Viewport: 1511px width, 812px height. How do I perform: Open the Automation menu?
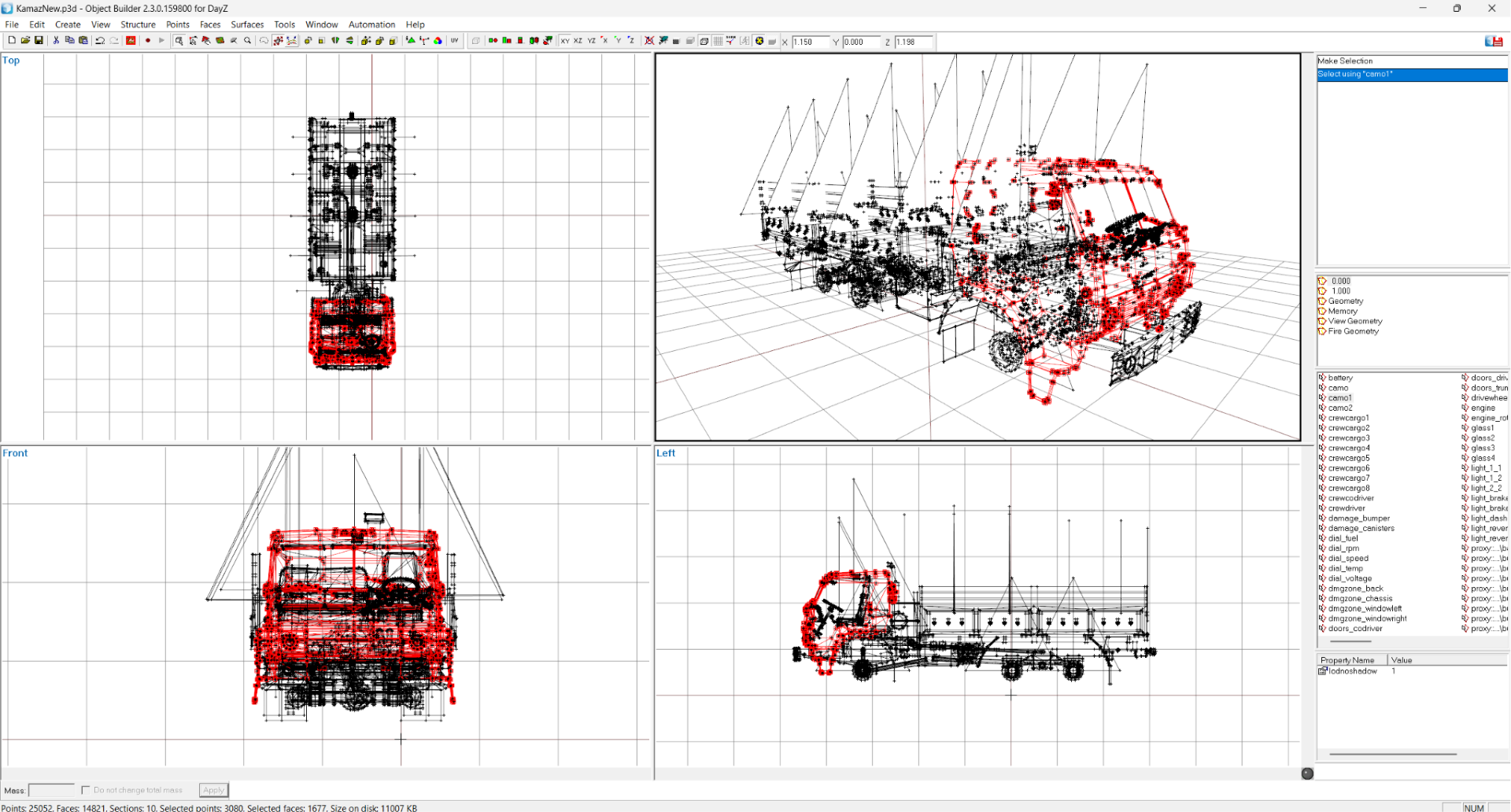[371, 24]
